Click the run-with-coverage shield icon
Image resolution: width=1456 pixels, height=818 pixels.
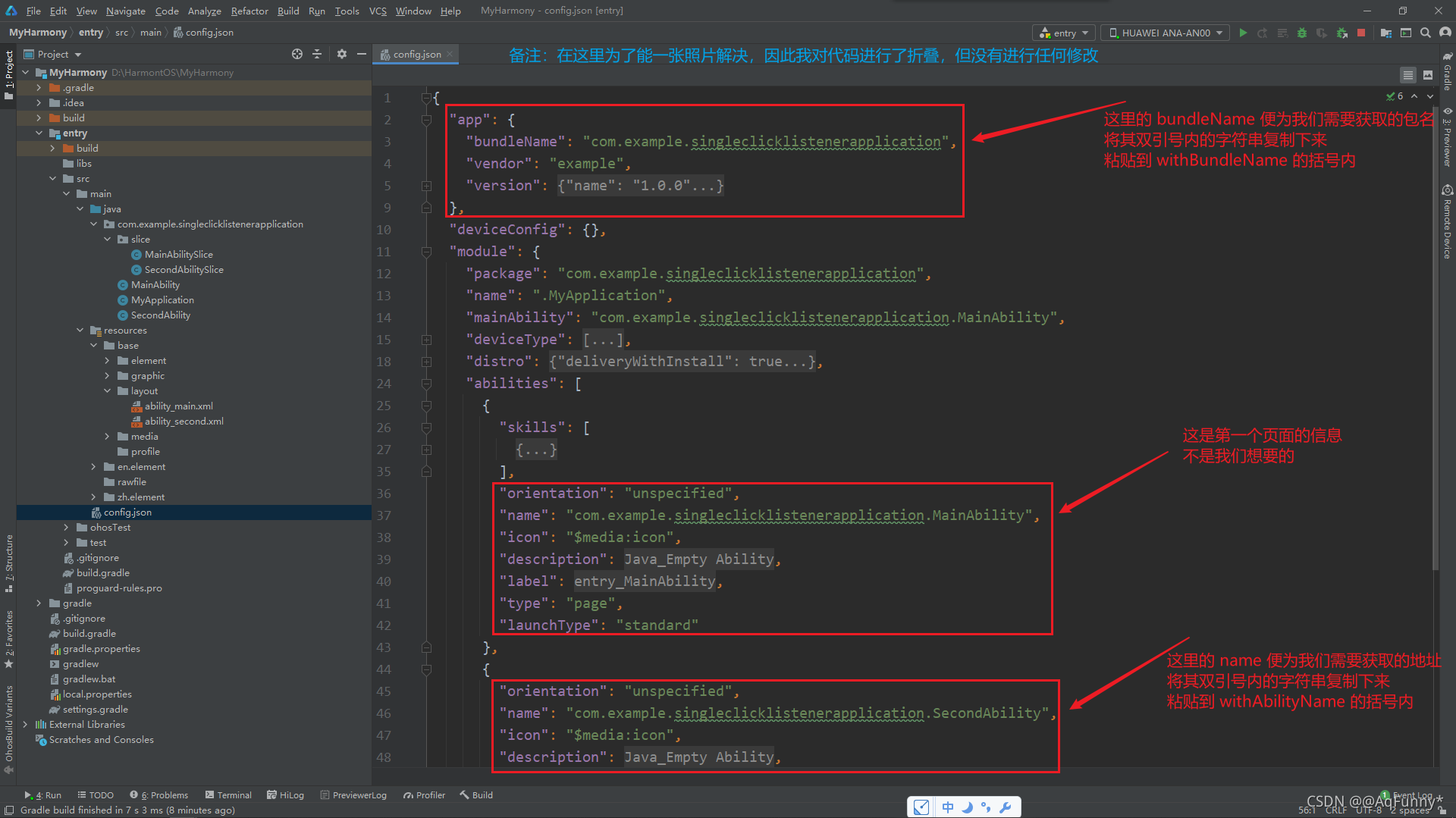pos(1322,33)
